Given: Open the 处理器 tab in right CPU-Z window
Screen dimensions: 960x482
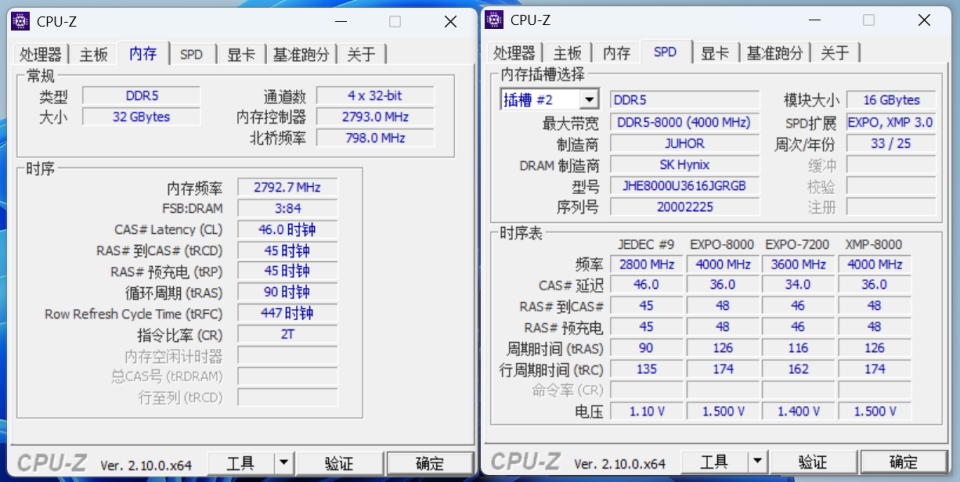Looking at the screenshot, I should [x=514, y=53].
